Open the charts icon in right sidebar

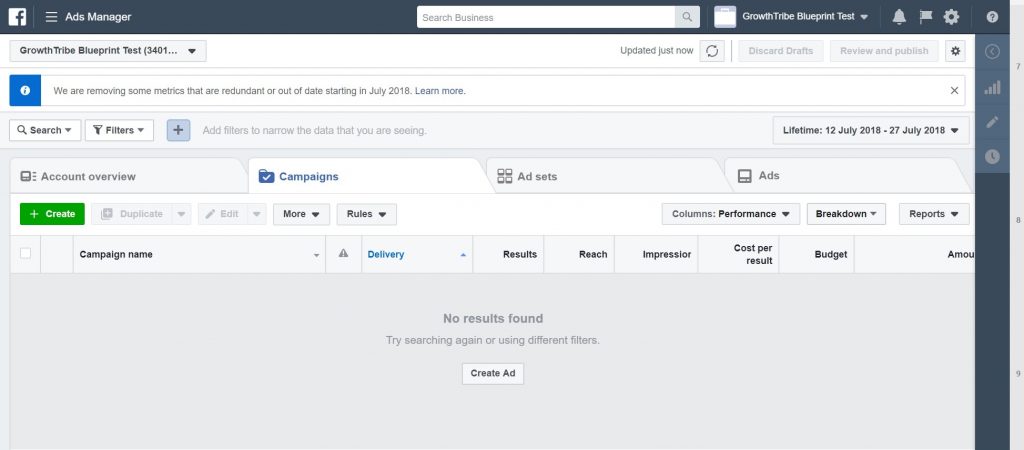(992, 88)
